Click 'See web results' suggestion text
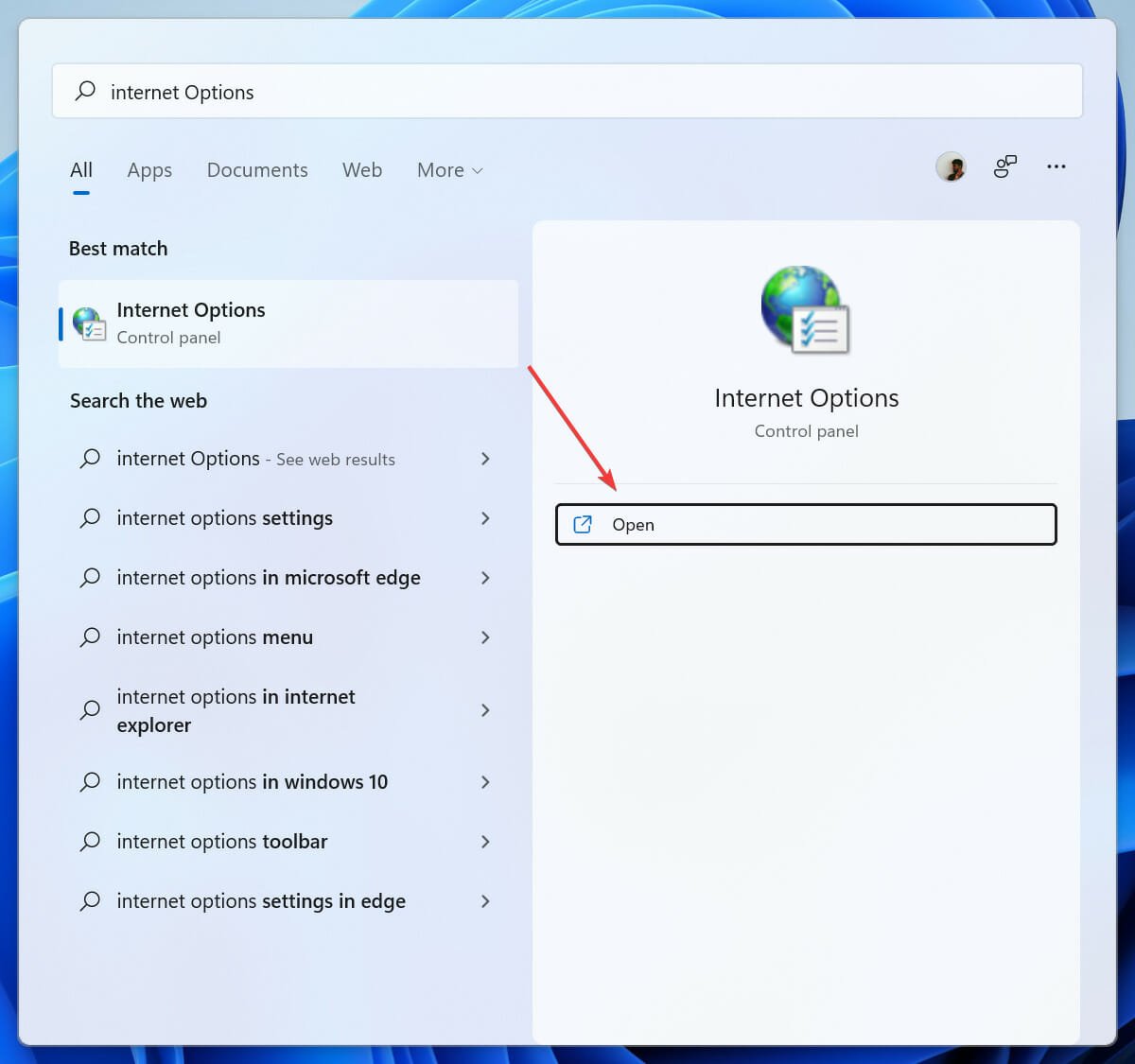This screenshot has height=1064, width=1135. [336, 460]
